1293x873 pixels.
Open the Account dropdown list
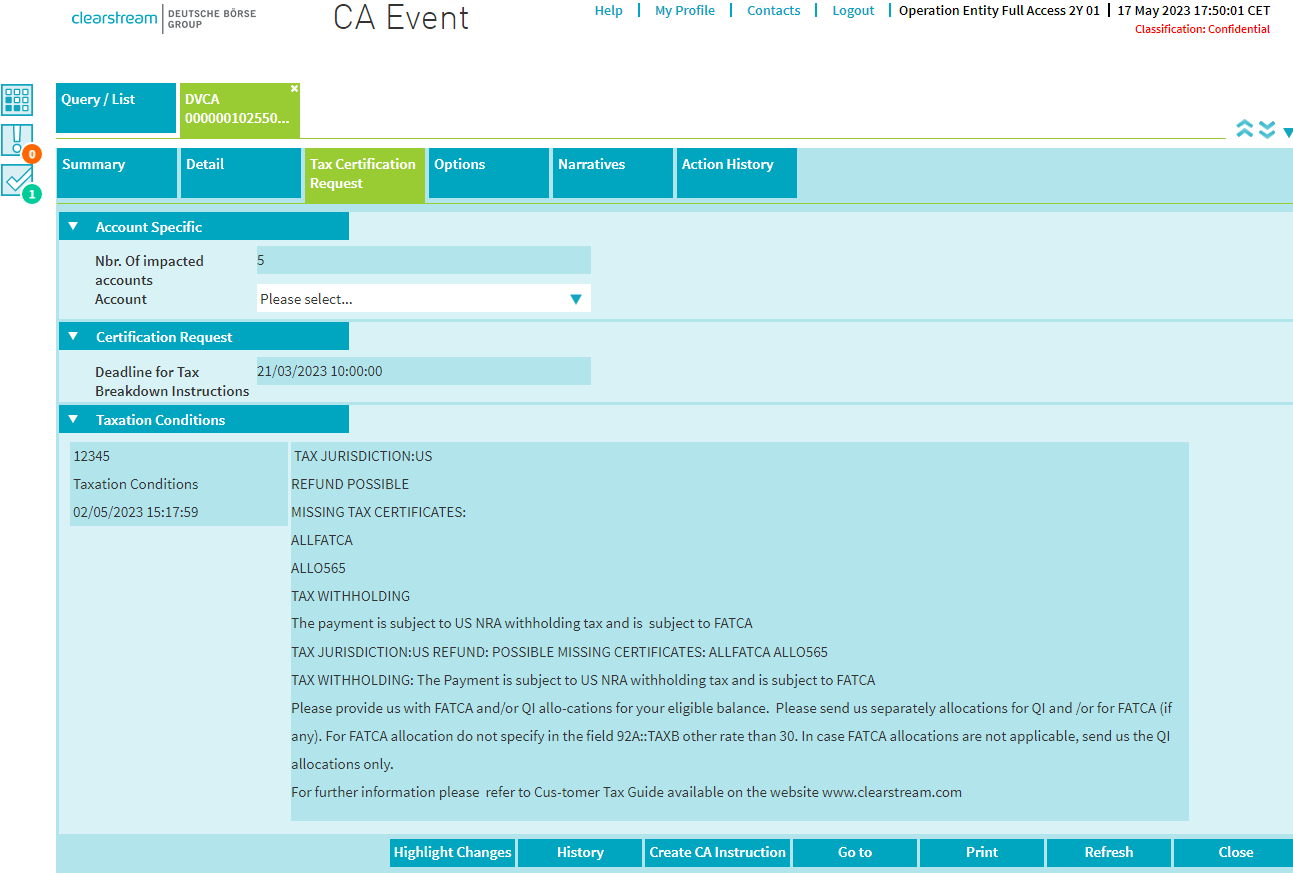(x=423, y=298)
